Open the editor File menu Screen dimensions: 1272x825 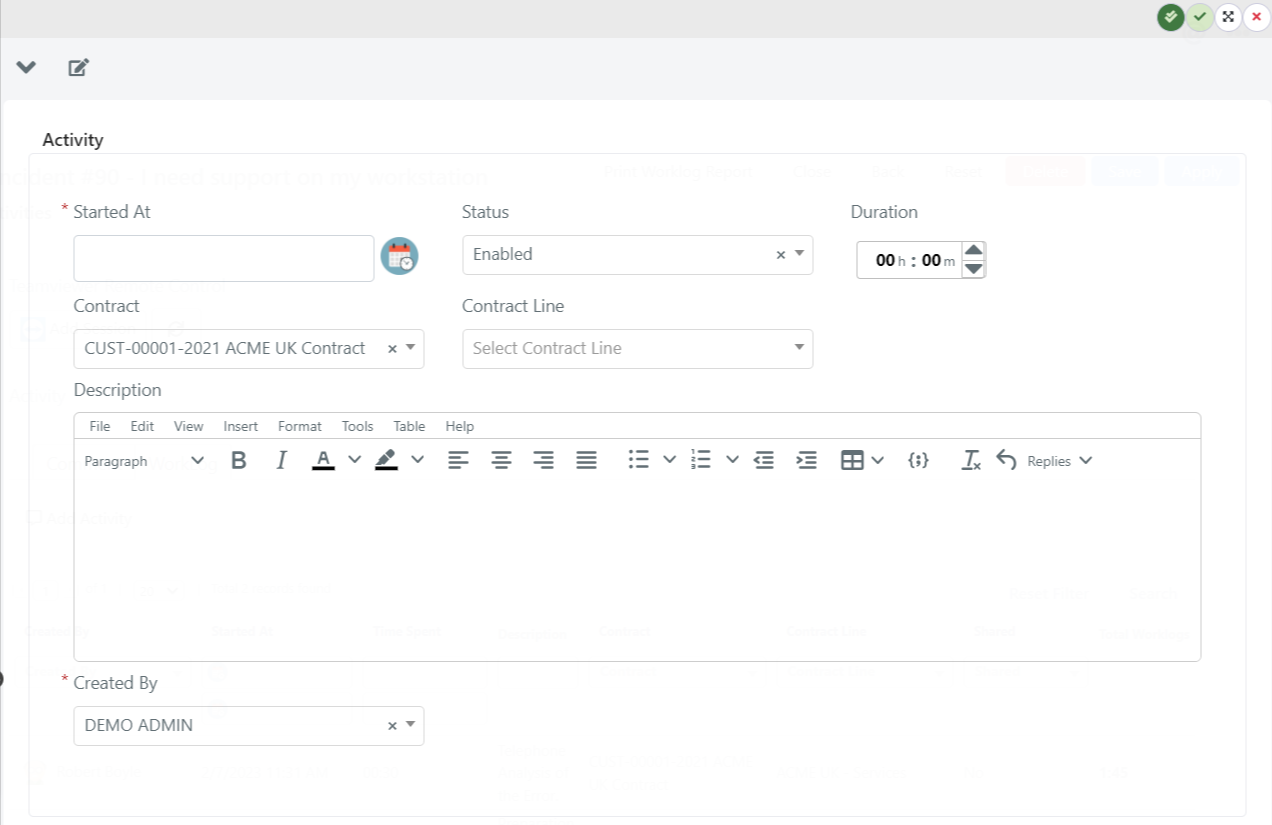[100, 426]
